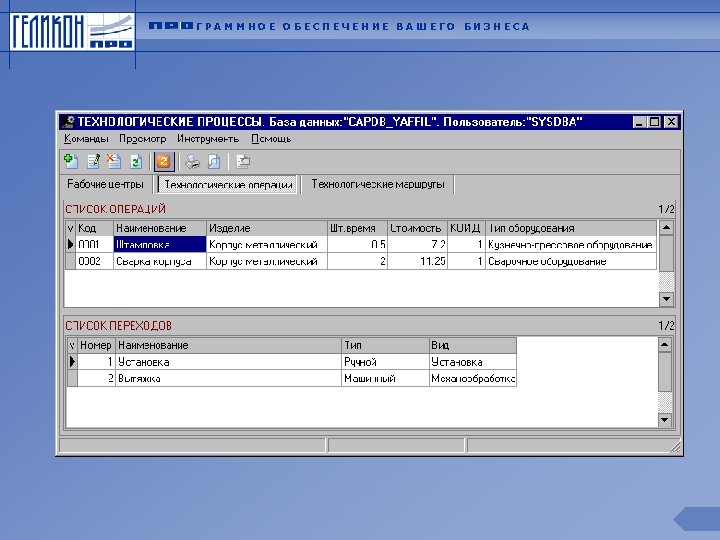Click the add new record icon

pos(71,161)
